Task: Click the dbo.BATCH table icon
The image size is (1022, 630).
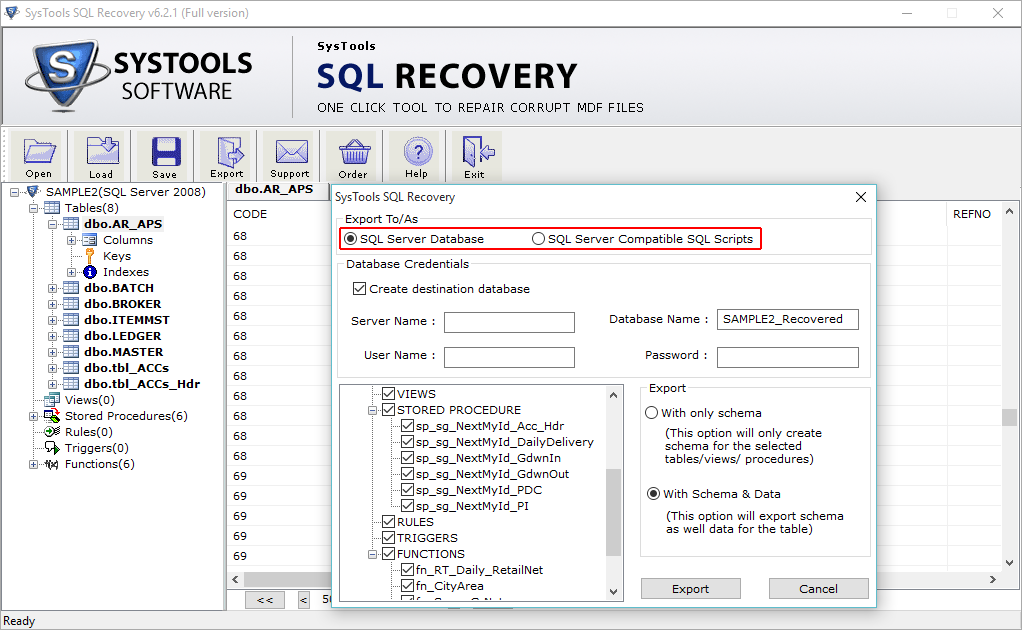Action: [71, 288]
